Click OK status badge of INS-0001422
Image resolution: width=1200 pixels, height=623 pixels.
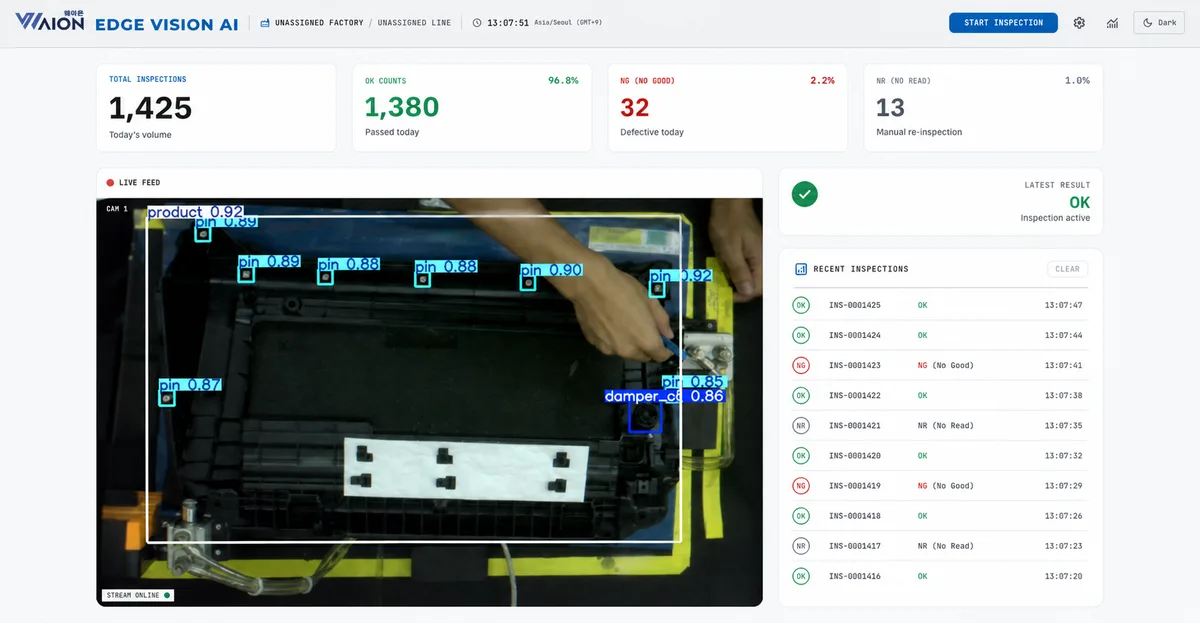(801, 395)
